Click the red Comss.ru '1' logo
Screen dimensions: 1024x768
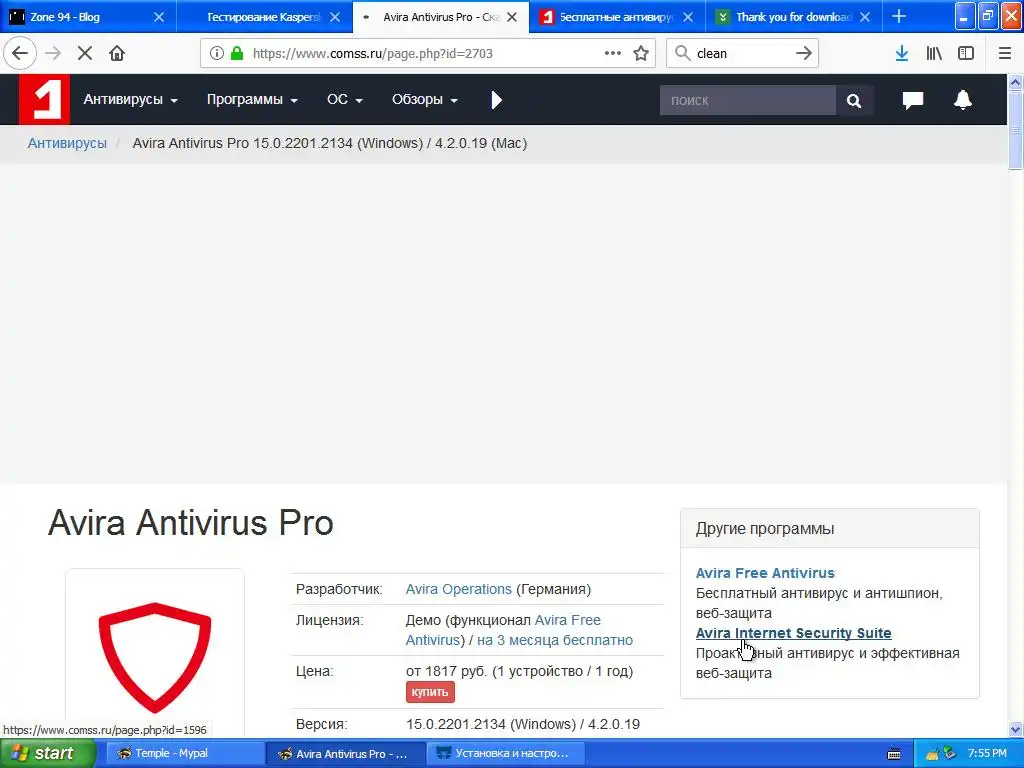(x=44, y=99)
